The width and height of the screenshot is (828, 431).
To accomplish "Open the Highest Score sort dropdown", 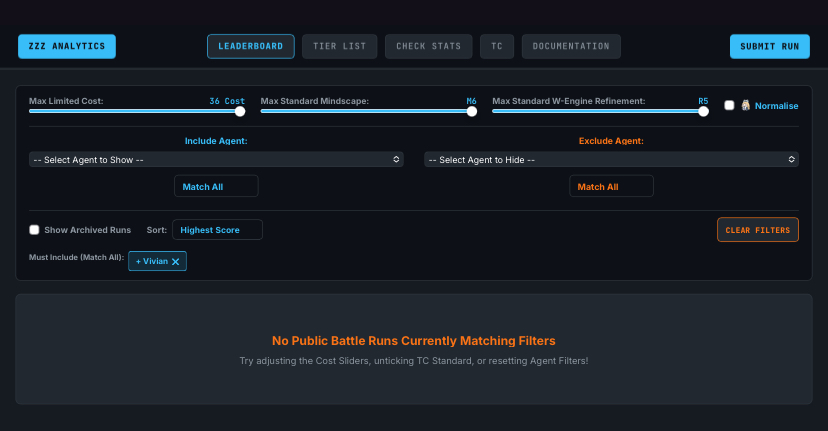I will tap(217, 230).
